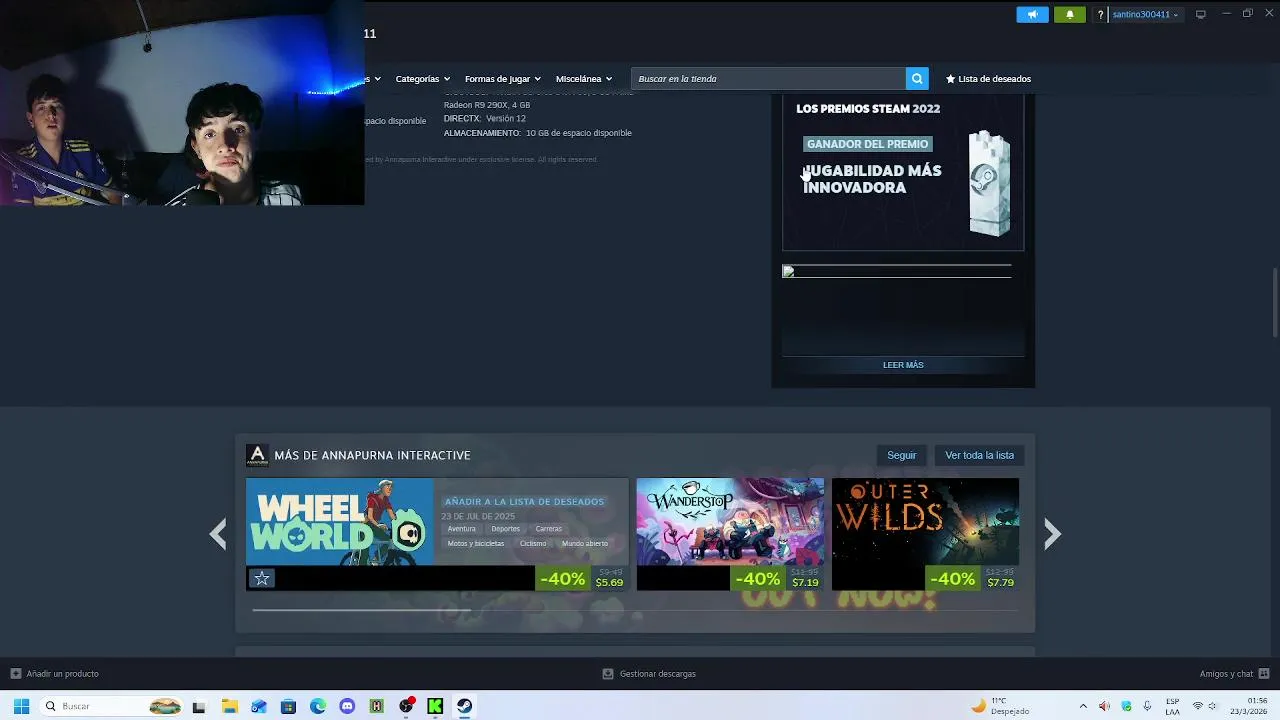The height and width of the screenshot is (720, 1280).
Task: Open the santino300411 account dropdown
Action: point(1146,15)
